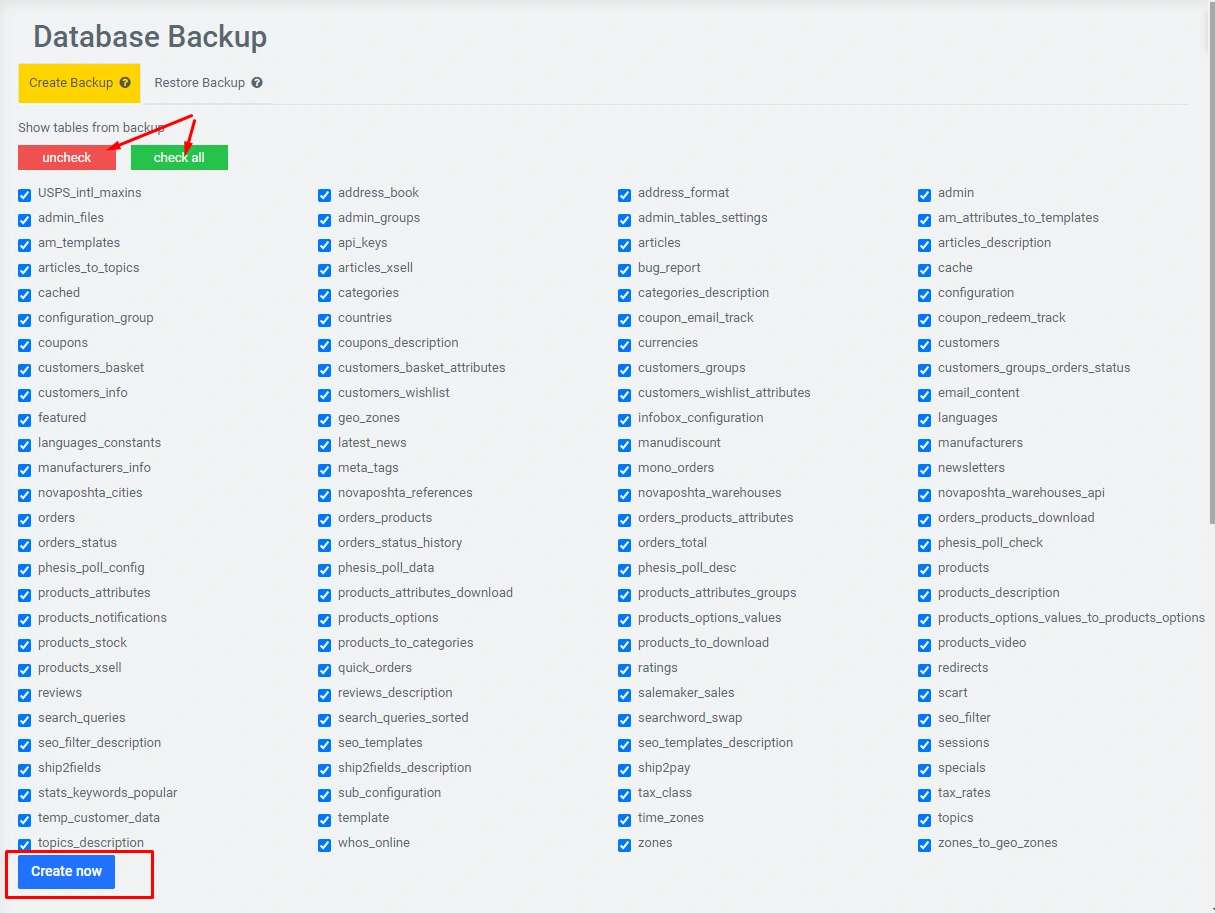1215x913 pixels.
Task: Toggle the search_queries checkbox
Action: 25,719
